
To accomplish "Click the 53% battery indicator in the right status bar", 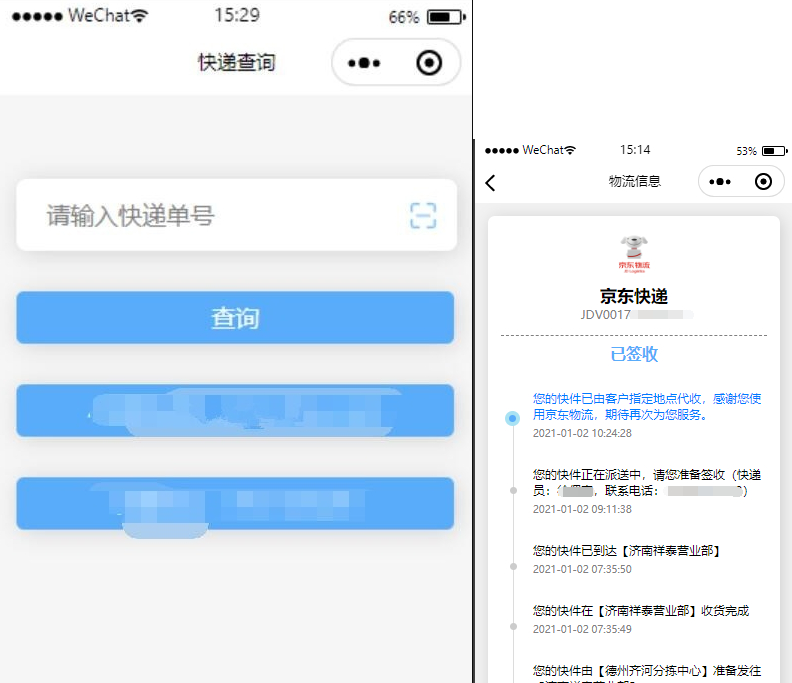I will tap(762, 151).
